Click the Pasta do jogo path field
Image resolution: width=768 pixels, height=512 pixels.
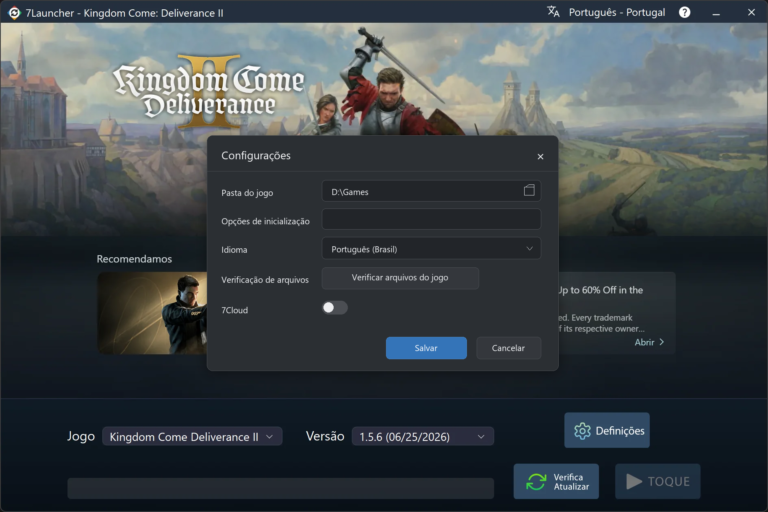(x=431, y=191)
